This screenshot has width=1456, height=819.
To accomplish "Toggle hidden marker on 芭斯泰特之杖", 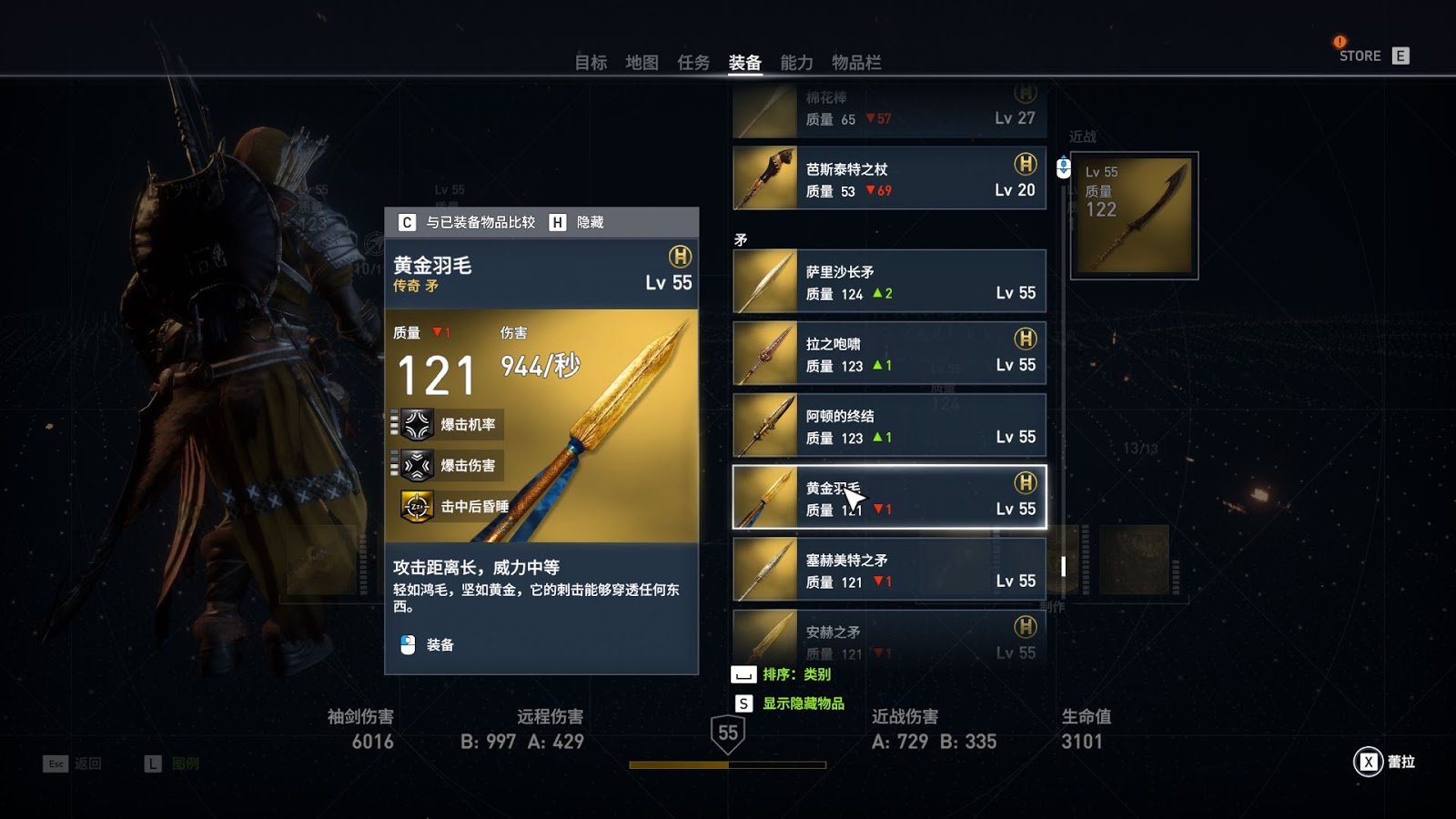I will point(1026,164).
